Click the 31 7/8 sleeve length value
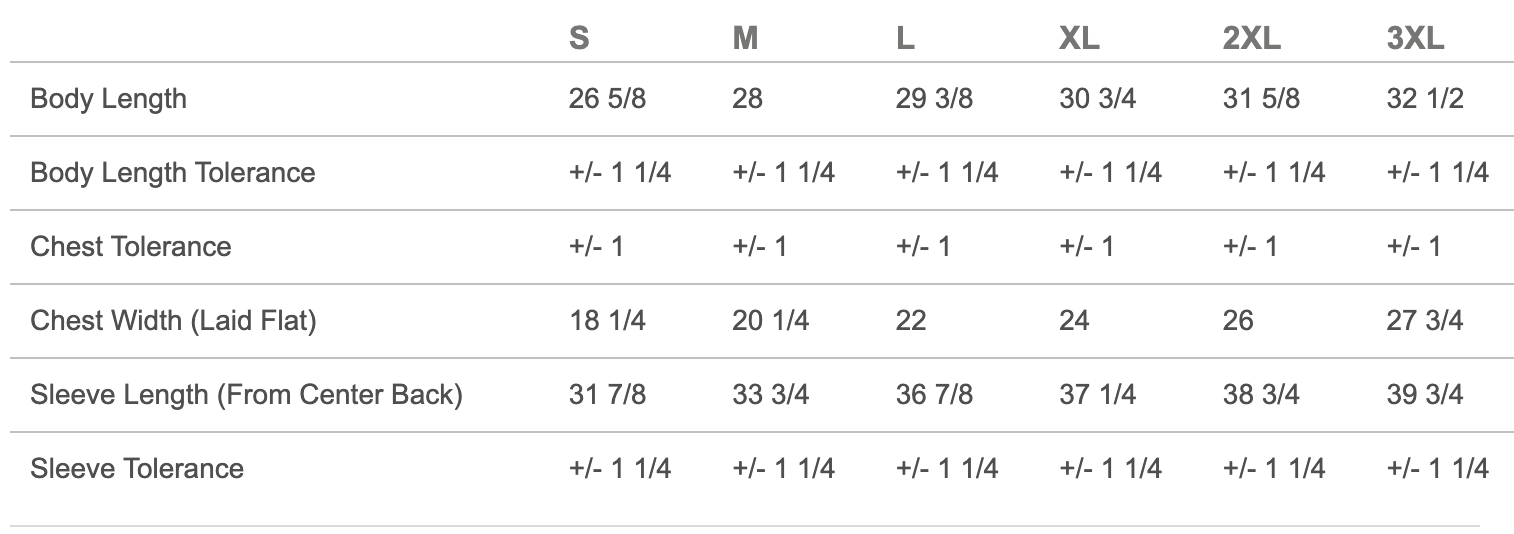 (x=607, y=395)
